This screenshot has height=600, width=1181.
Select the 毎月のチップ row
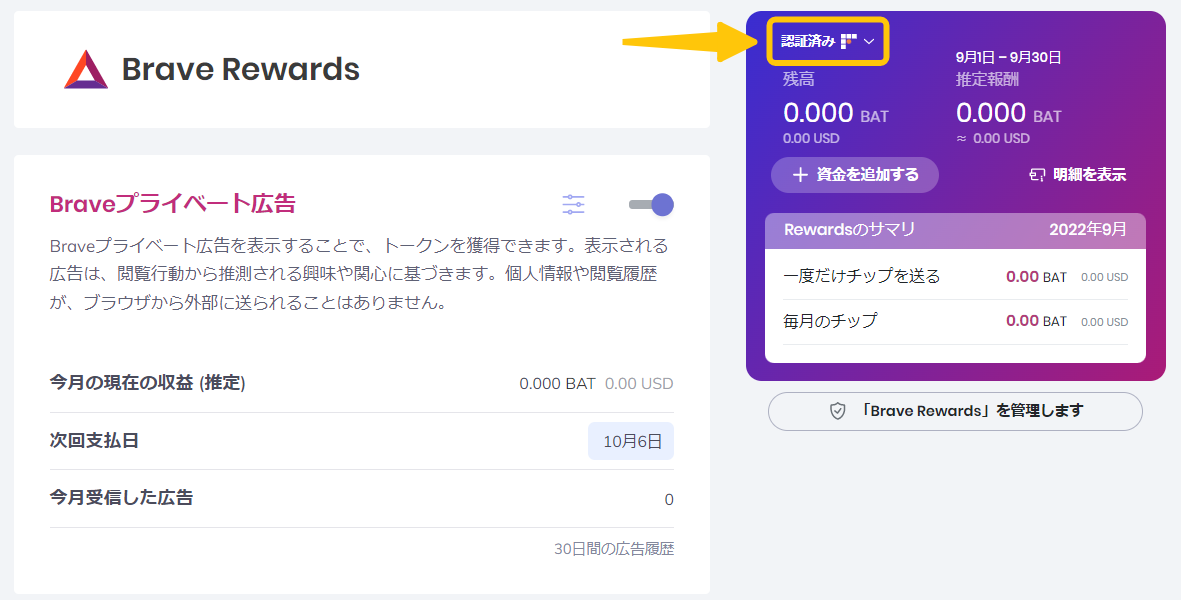(955, 321)
